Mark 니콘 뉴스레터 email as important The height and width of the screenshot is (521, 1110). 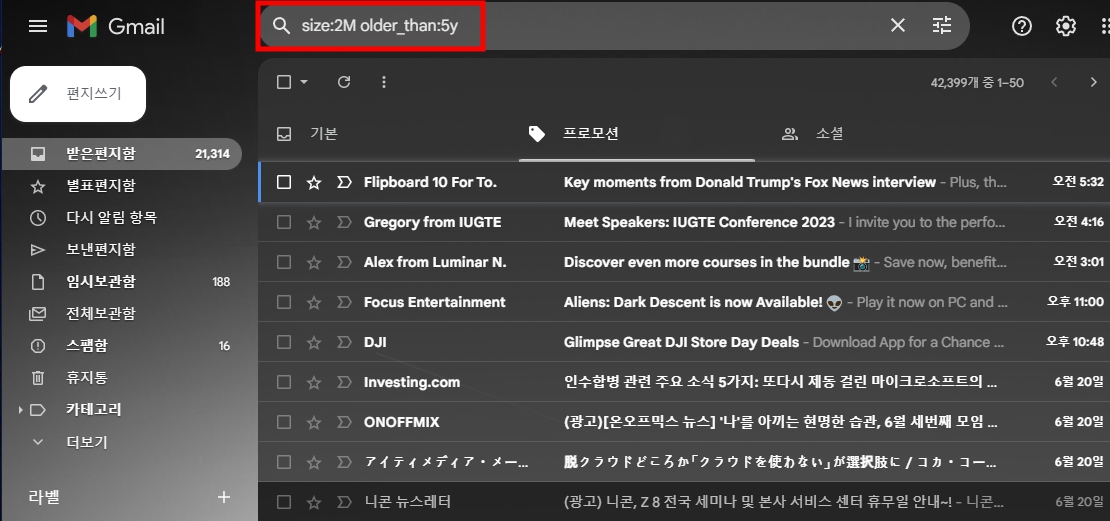pos(344,502)
